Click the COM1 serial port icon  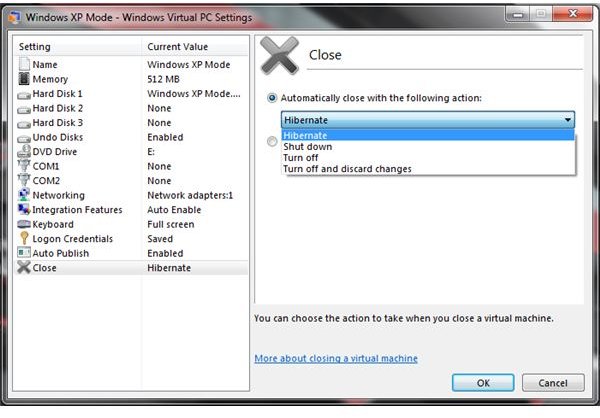coord(24,166)
